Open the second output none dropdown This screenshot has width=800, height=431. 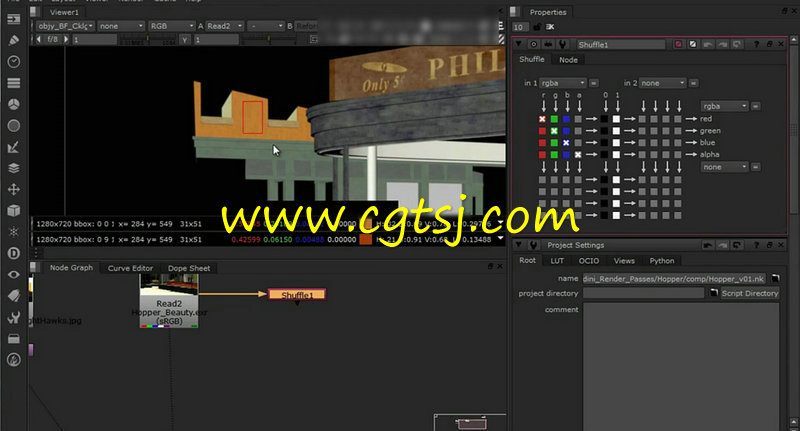(723, 167)
